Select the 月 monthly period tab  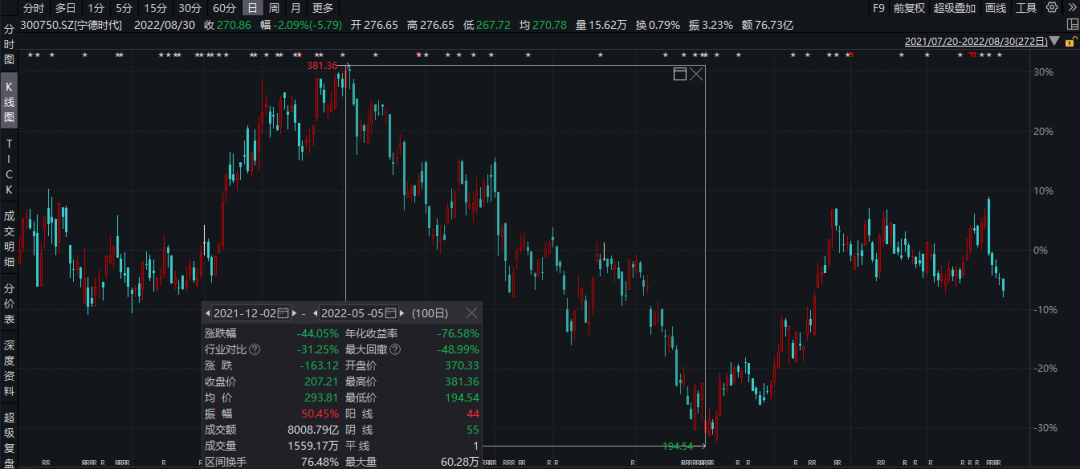[x=295, y=8]
